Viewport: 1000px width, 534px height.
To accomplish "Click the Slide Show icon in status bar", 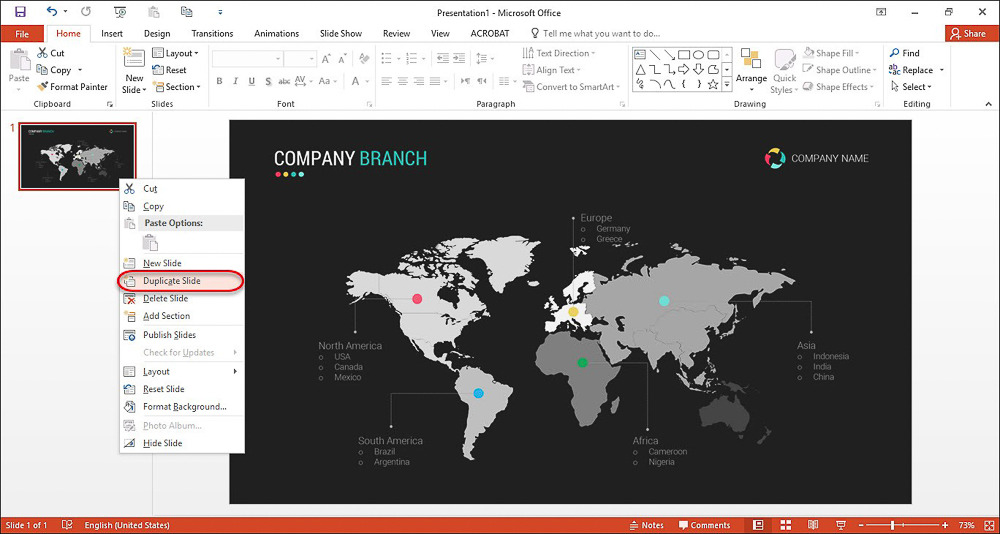I will coord(841,524).
